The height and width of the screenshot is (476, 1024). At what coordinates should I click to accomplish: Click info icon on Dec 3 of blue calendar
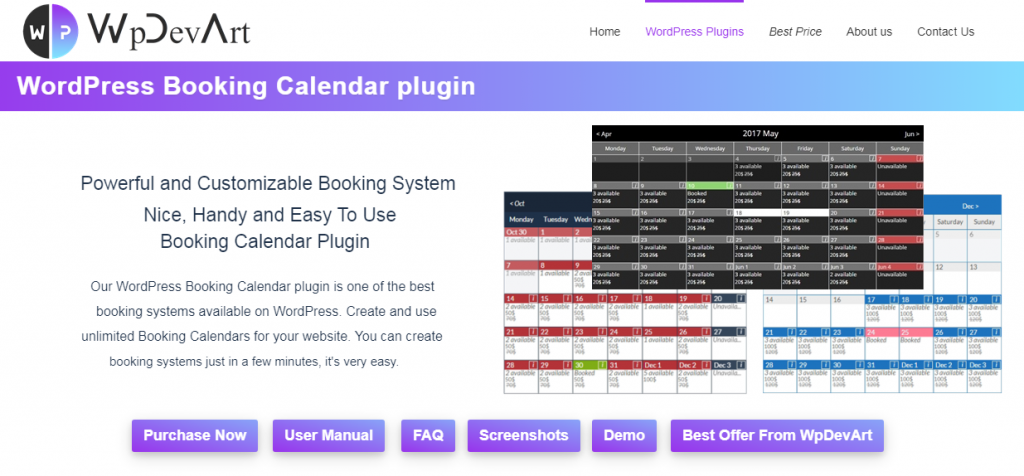pyautogui.click(x=995, y=365)
